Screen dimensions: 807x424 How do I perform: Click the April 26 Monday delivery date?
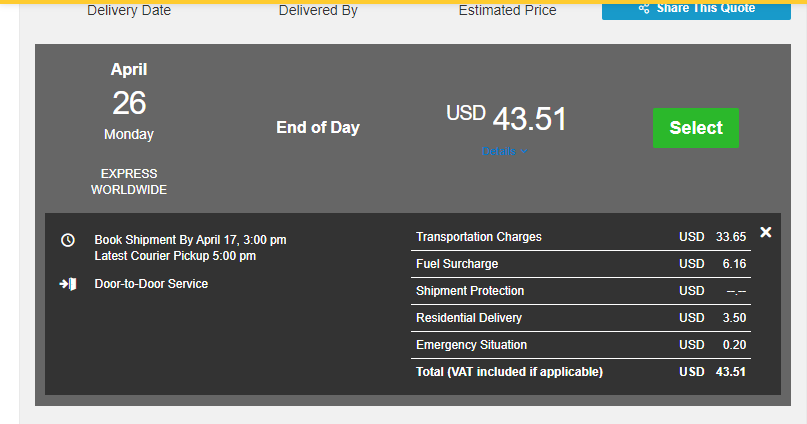(x=129, y=102)
